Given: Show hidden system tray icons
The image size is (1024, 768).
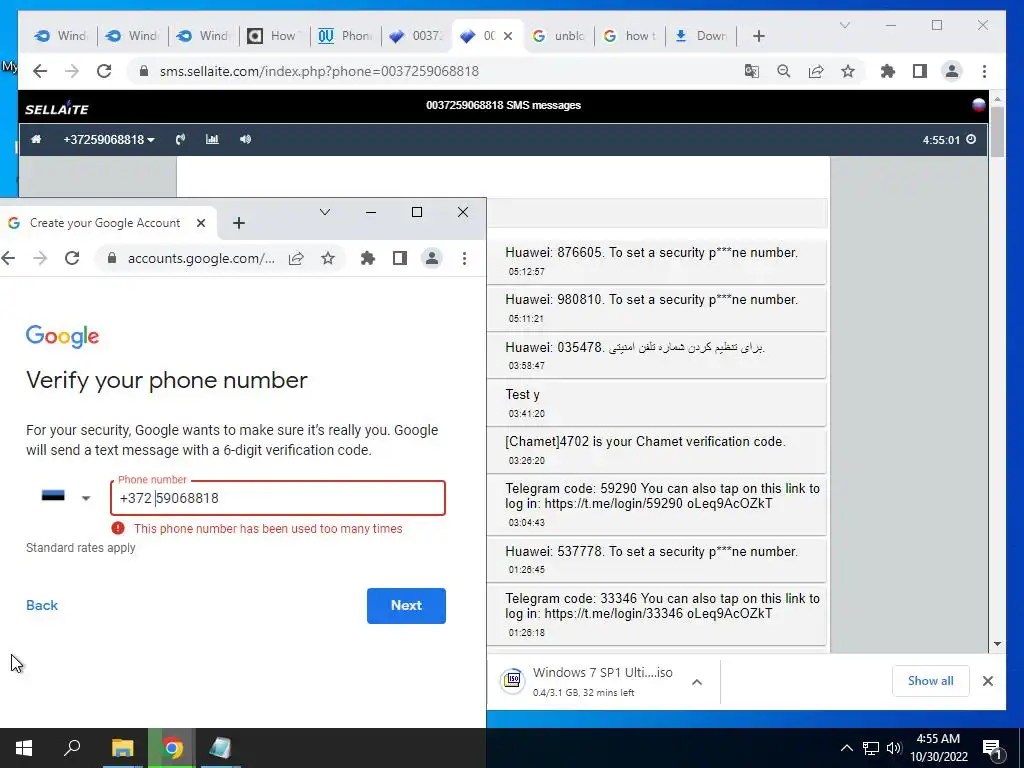Looking at the screenshot, I should pos(846,748).
